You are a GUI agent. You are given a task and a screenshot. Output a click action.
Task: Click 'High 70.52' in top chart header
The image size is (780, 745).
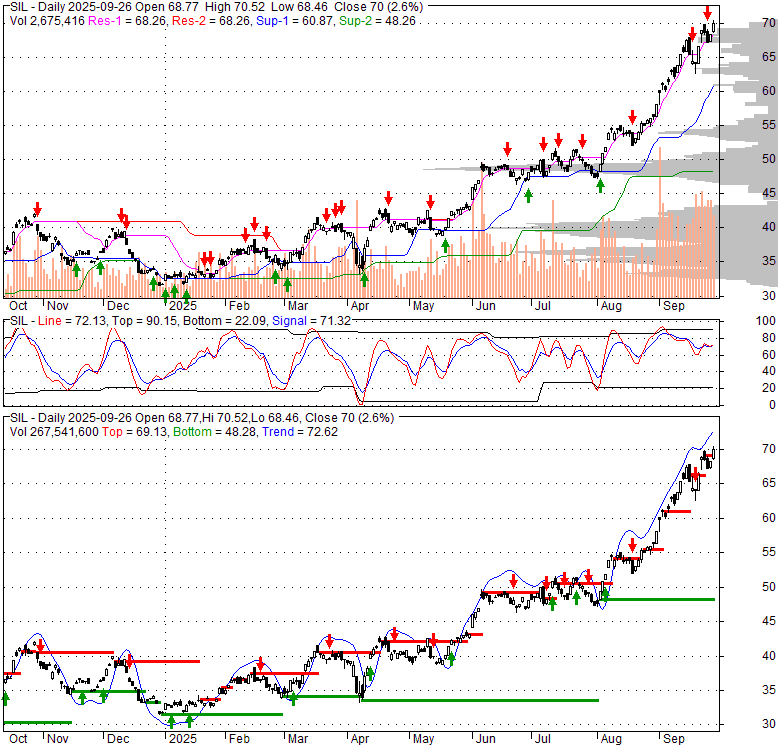click(x=234, y=7)
